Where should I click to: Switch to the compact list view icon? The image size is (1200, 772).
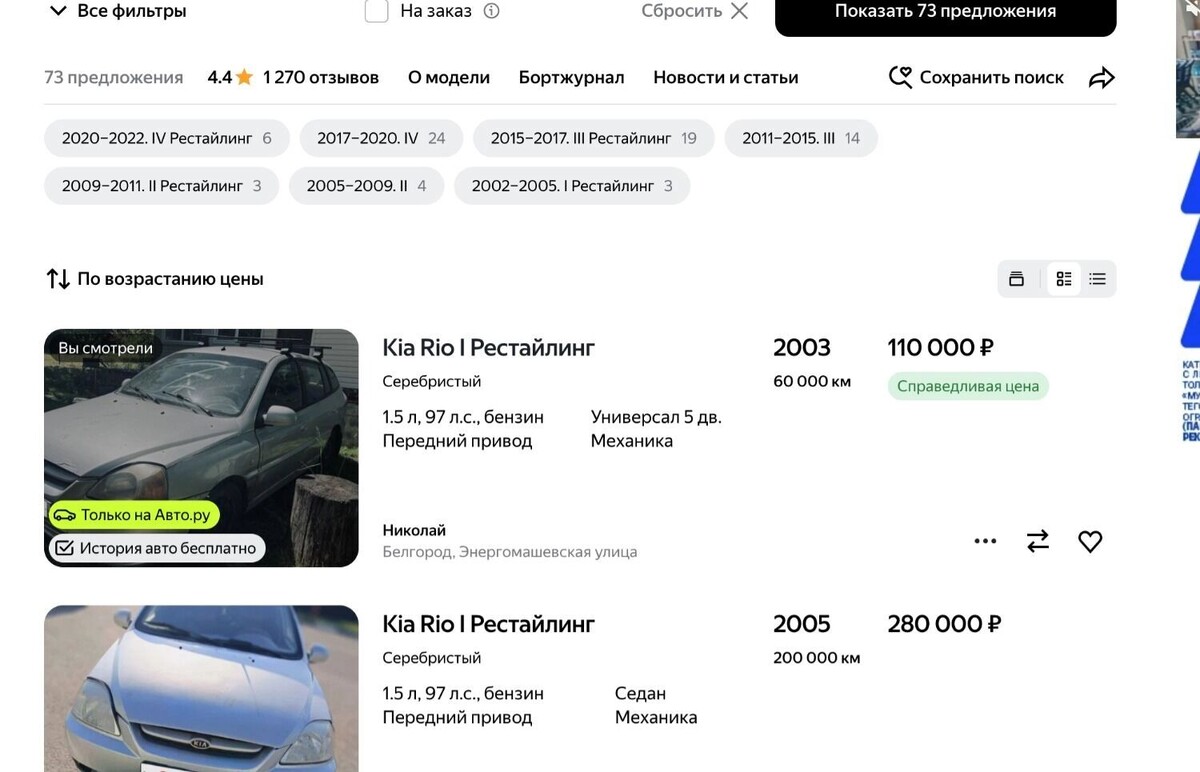[x=1097, y=279]
